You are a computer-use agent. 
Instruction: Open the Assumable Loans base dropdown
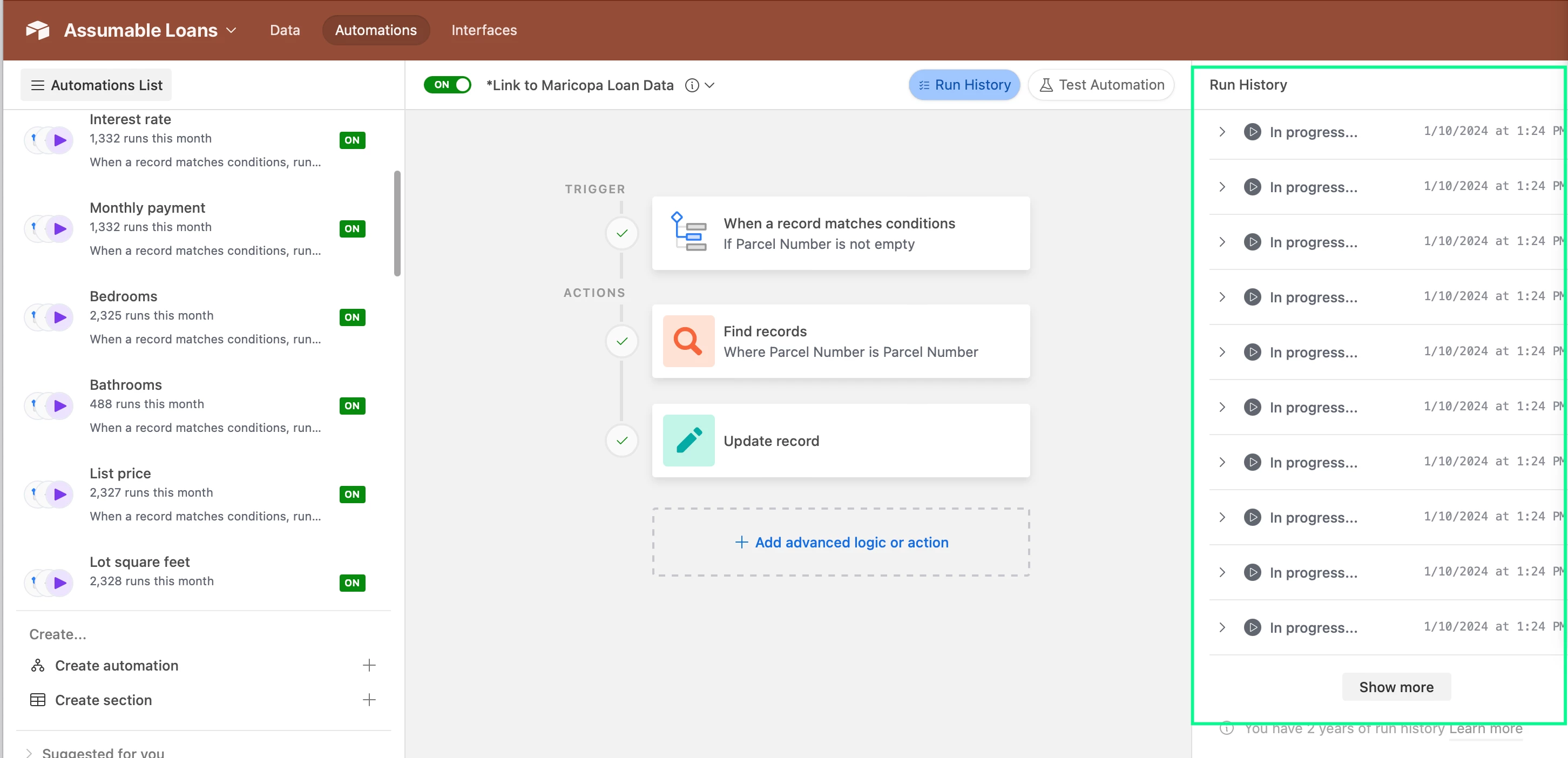click(x=231, y=30)
